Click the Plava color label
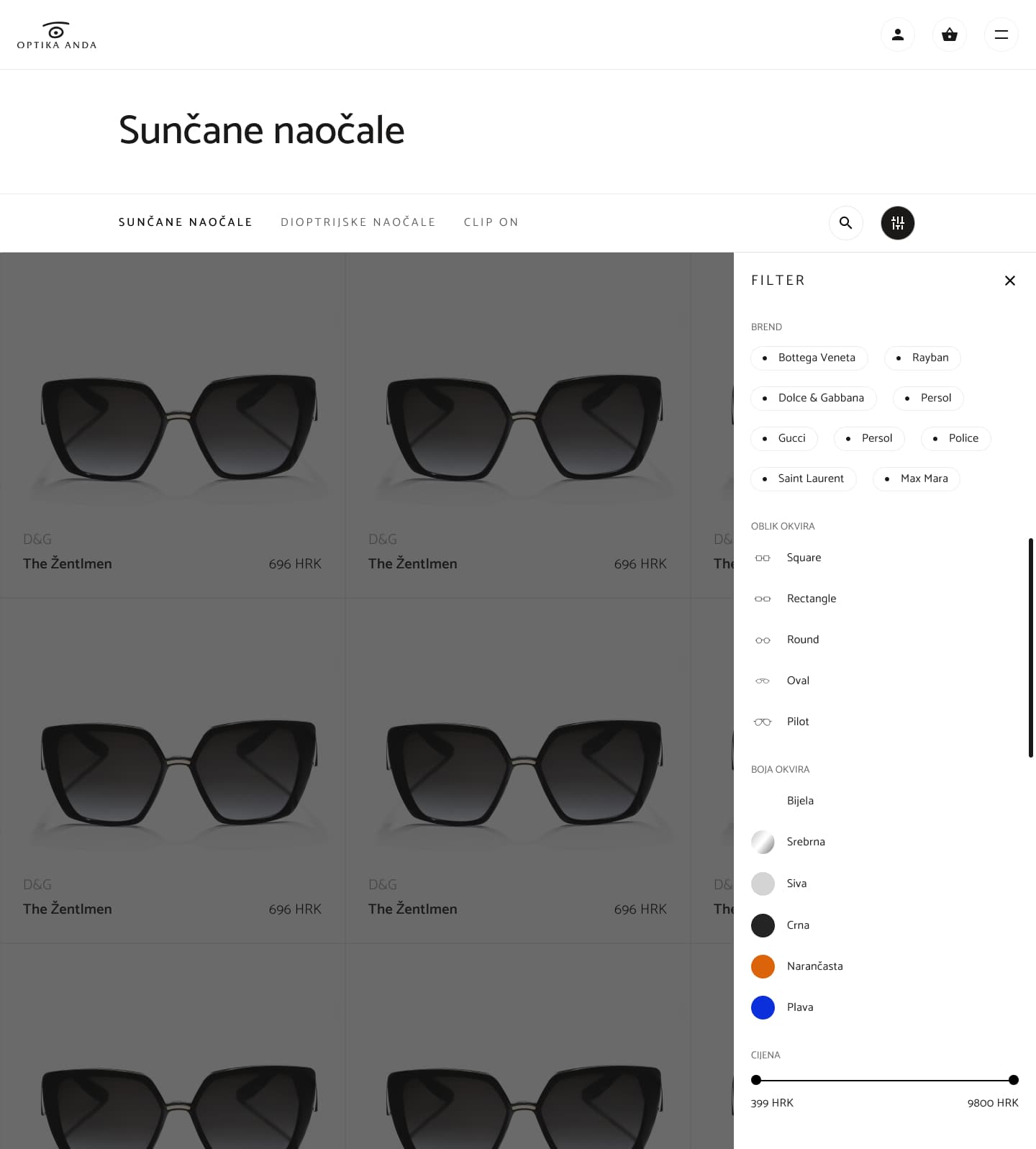The height and width of the screenshot is (1149, 1036). pyautogui.click(x=800, y=1007)
